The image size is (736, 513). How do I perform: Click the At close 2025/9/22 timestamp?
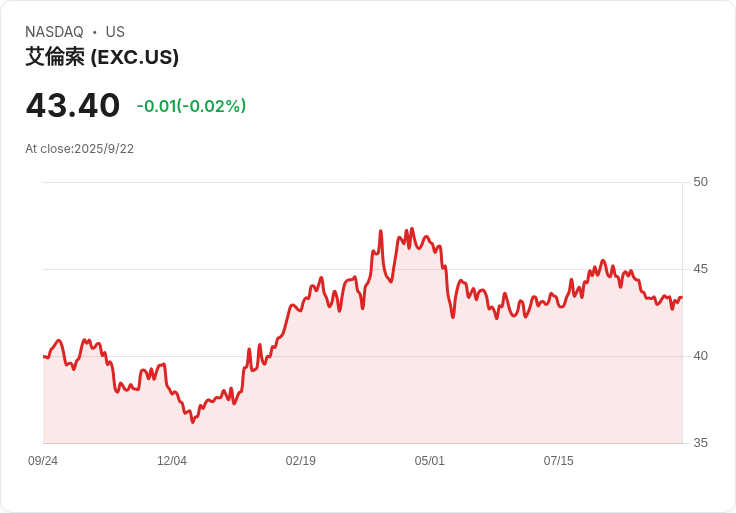pos(79,149)
